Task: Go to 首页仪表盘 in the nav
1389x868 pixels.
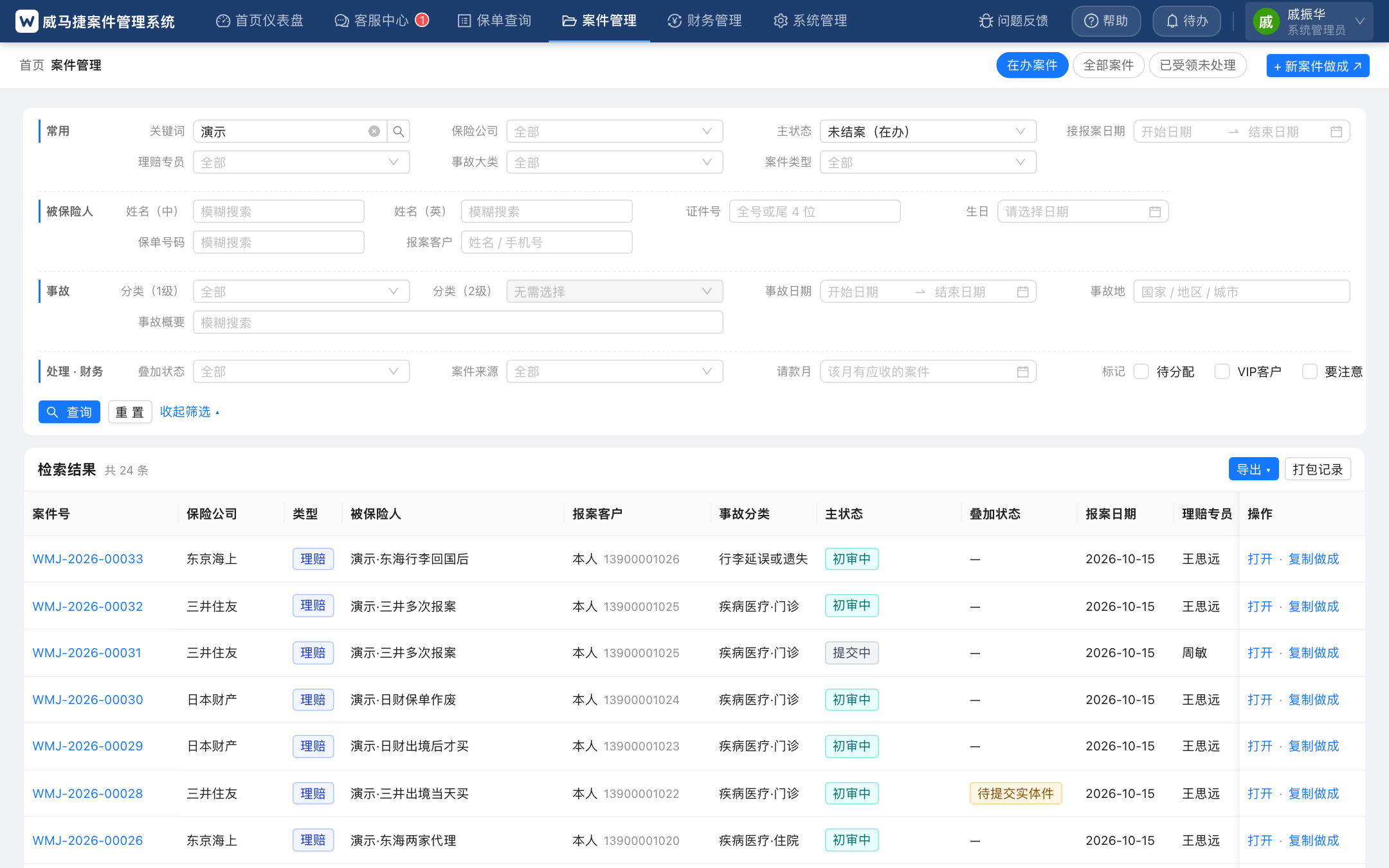Action: click(x=260, y=21)
